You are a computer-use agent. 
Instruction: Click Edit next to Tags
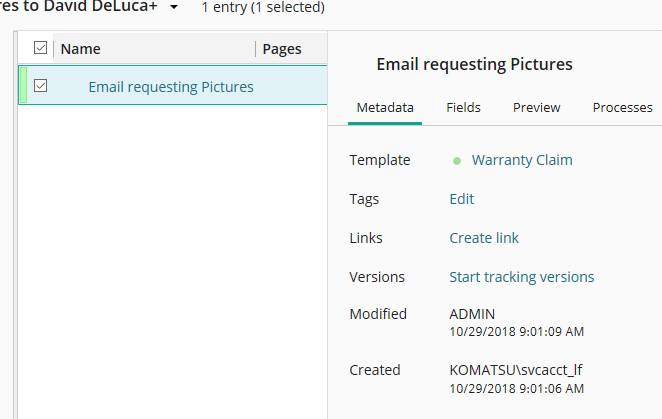pyautogui.click(x=462, y=199)
